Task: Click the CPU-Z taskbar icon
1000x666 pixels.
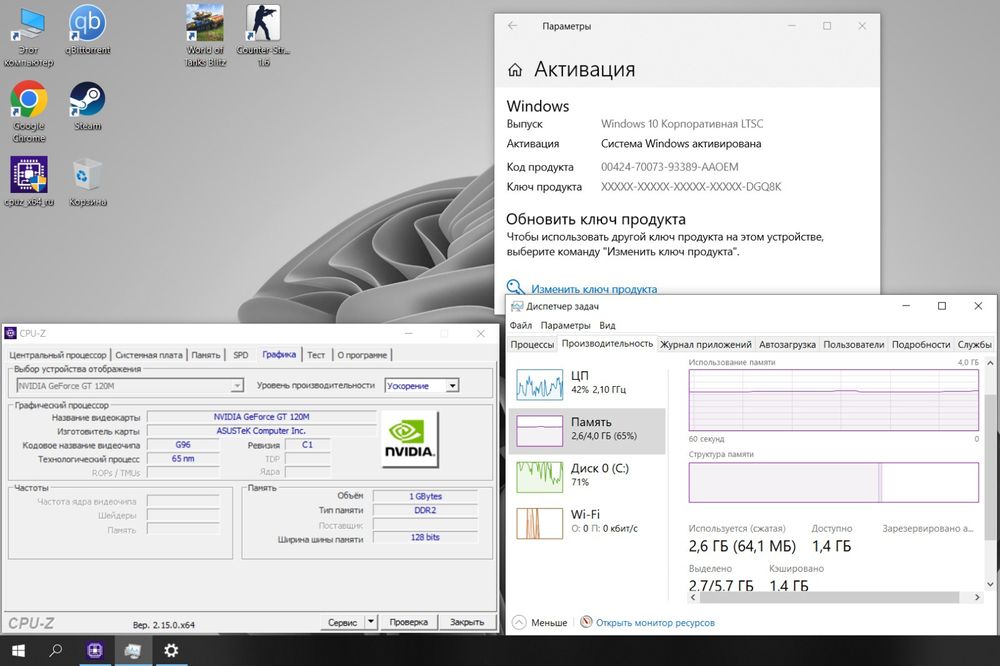Action: [x=95, y=650]
